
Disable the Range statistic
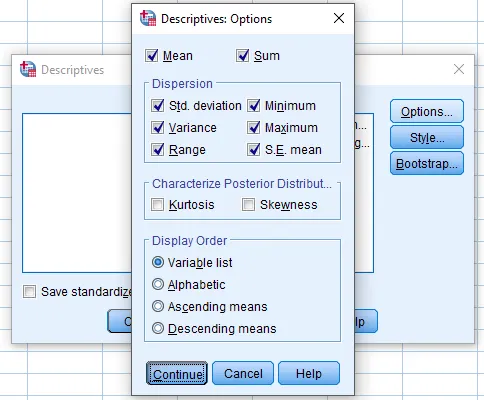click(x=157, y=150)
